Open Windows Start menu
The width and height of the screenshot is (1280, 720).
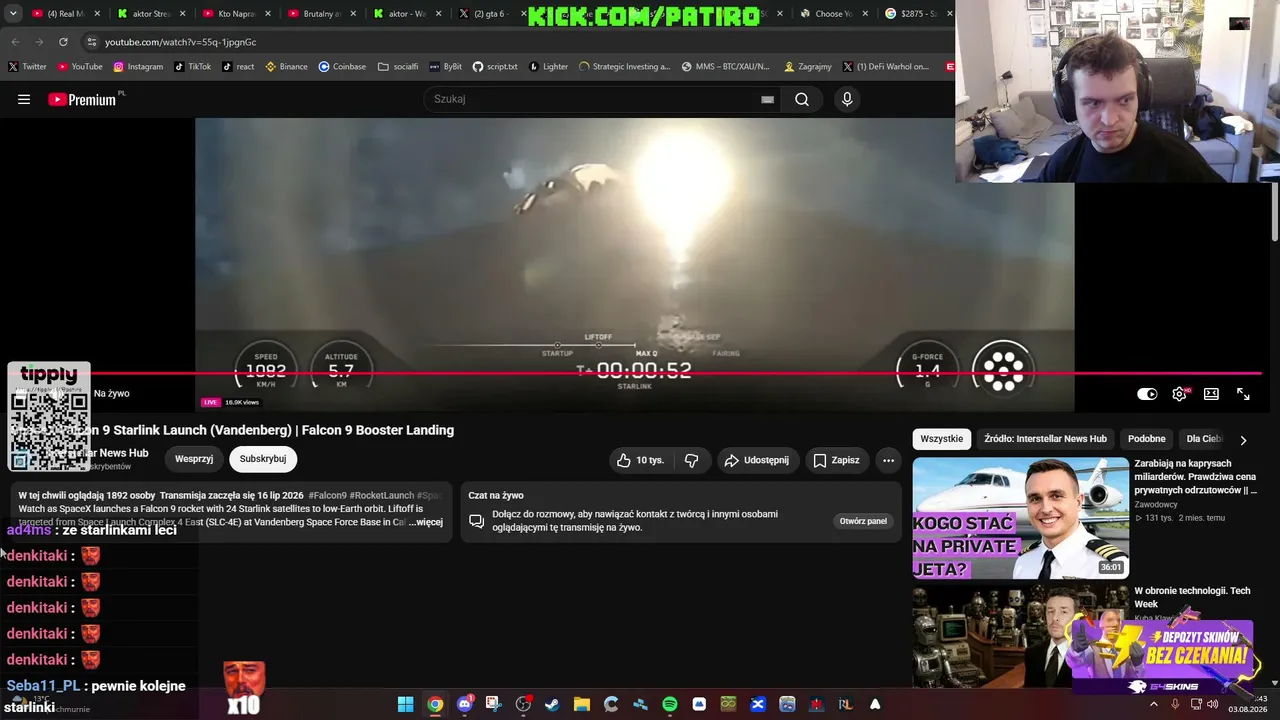[x=405, y=704]
